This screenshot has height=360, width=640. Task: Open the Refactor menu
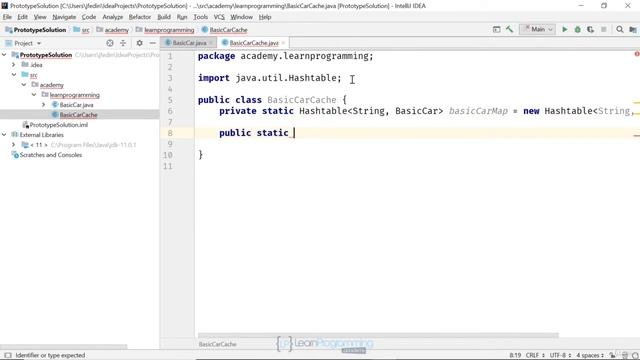point(140,17)
